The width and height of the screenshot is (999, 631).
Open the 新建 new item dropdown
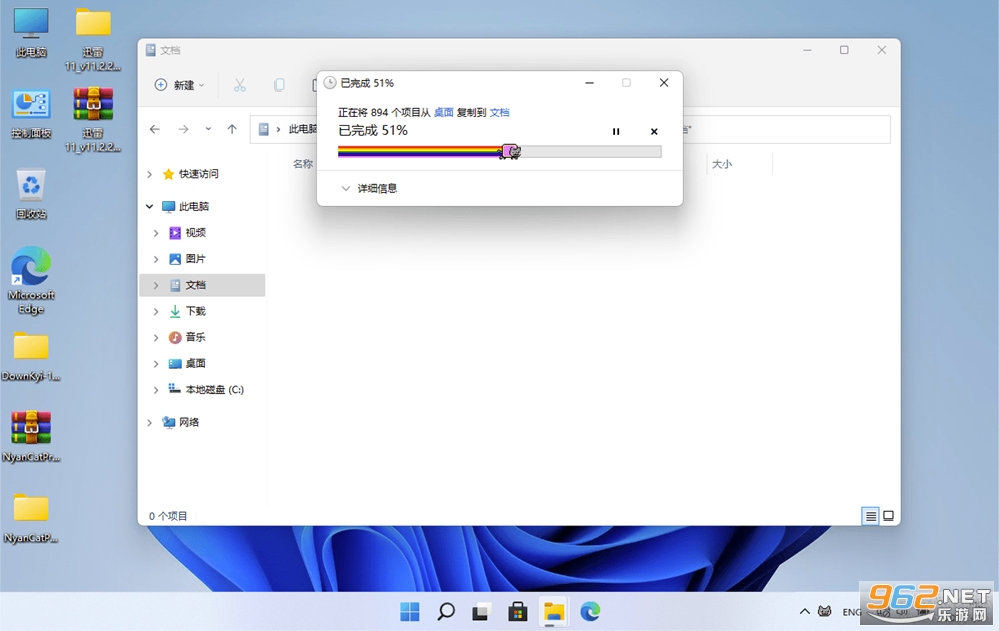(x=180, y=85)
